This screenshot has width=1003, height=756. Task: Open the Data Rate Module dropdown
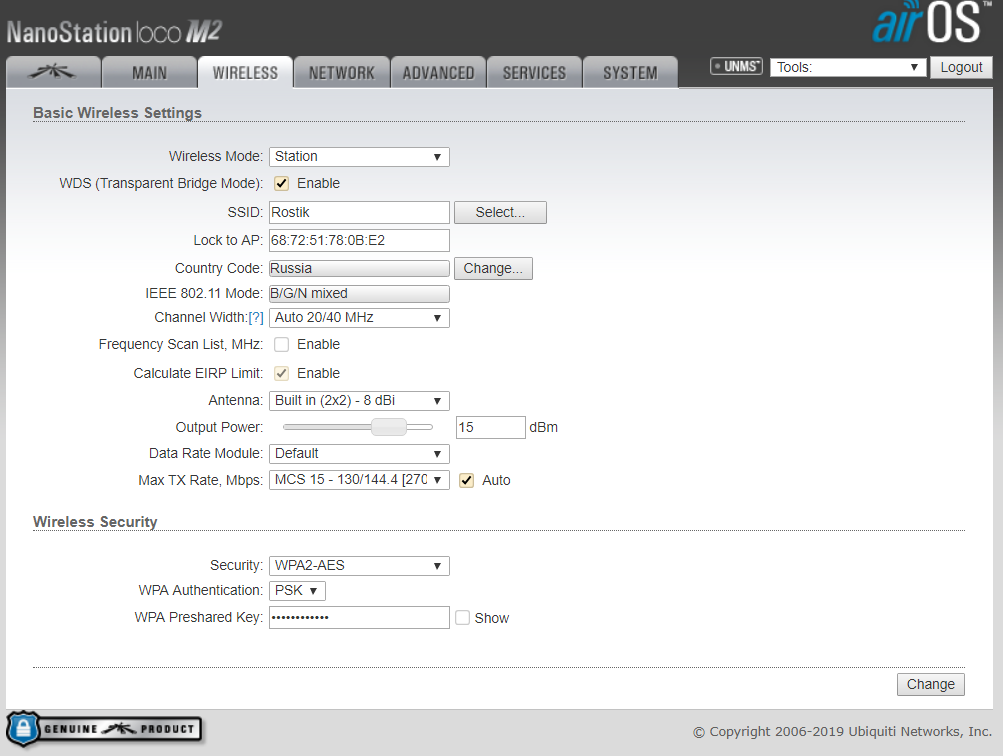[x=359, y=454]
